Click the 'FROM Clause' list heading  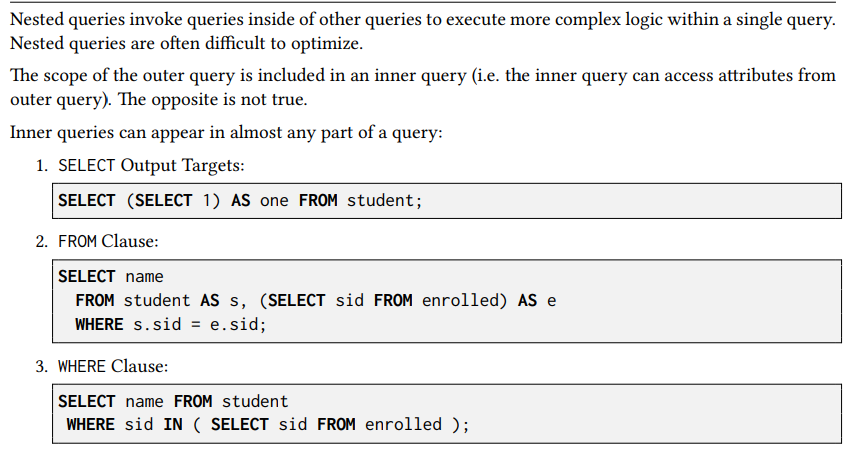tap(108, 241)
